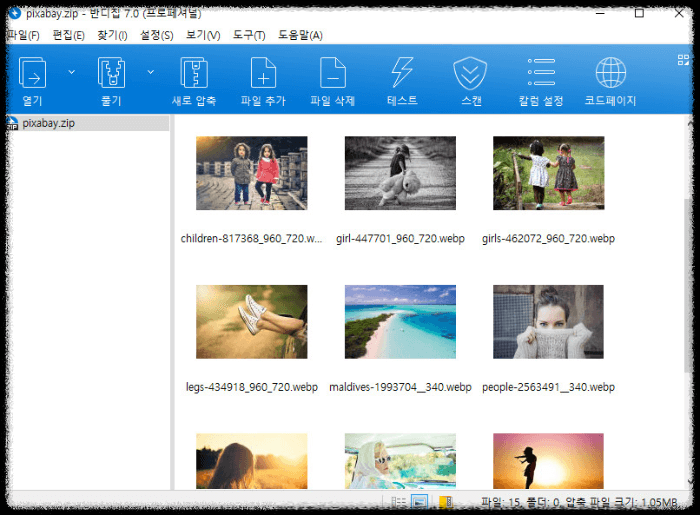The image size is (700, 515).
Task: Select the woman in car thumbnail
Action: click(400, 461)
